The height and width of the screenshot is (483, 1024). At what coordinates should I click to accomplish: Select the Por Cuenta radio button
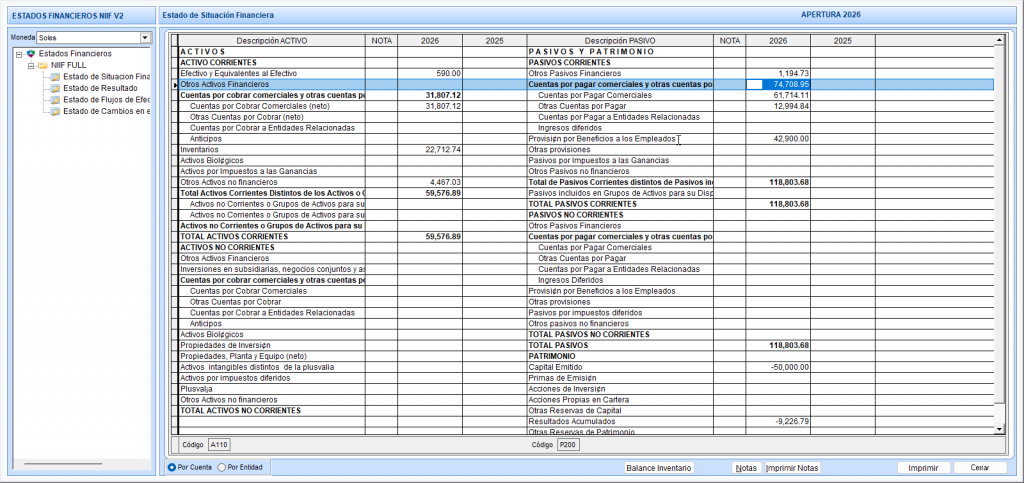pos(172,467)
